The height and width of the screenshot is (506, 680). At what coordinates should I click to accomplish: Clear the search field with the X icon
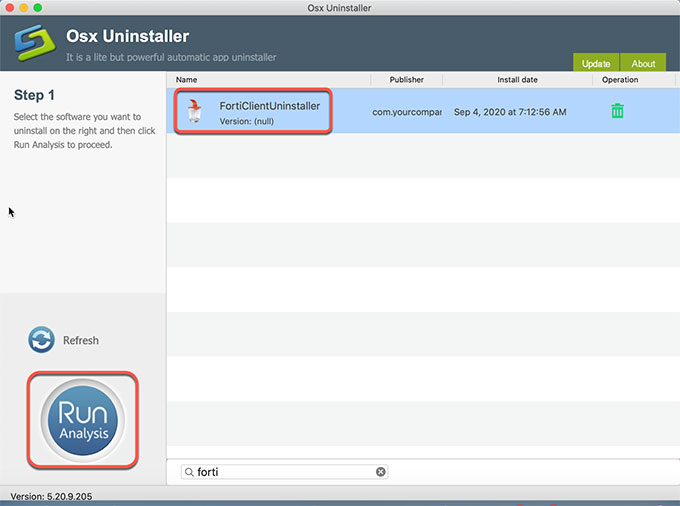click(380, 472)
